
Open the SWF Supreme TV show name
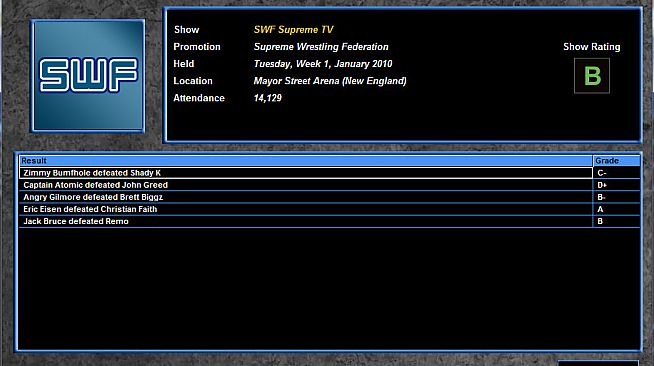[293, 30]
